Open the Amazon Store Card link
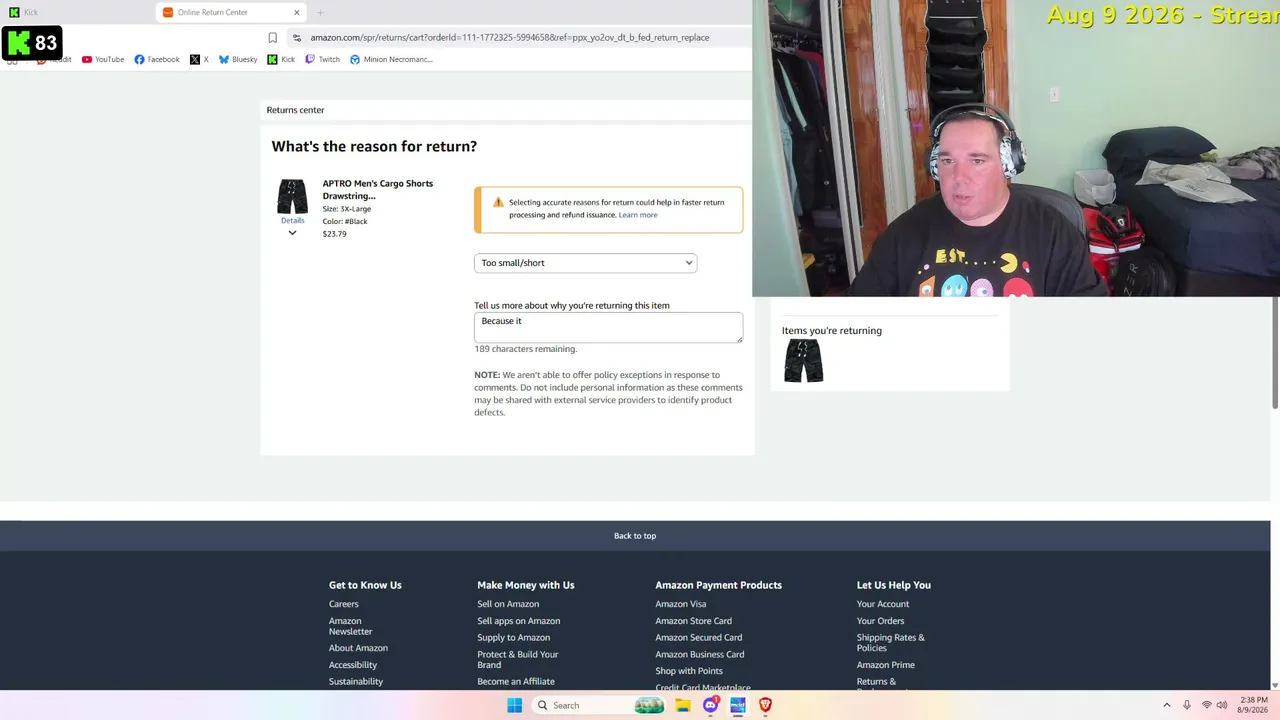Viewport: 1280px width, 720px height. (693, 621)
